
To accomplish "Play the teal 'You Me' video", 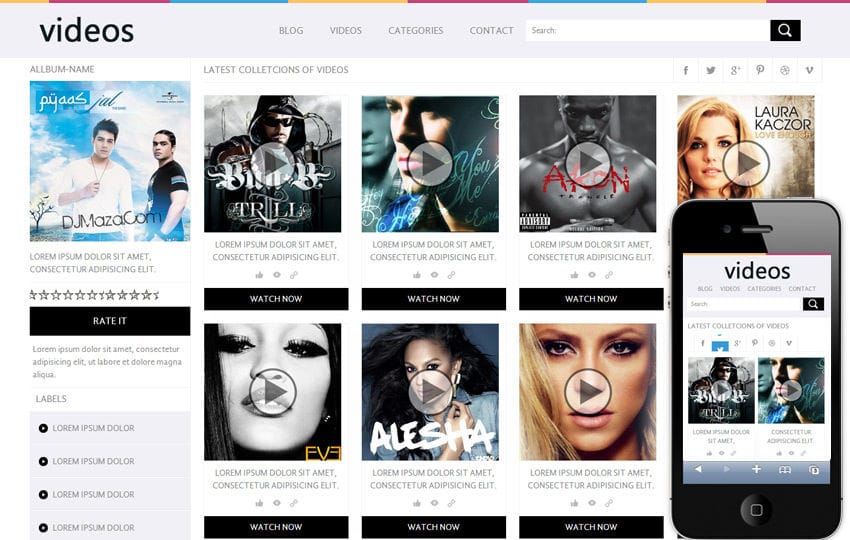I will (x=430, y=163).
